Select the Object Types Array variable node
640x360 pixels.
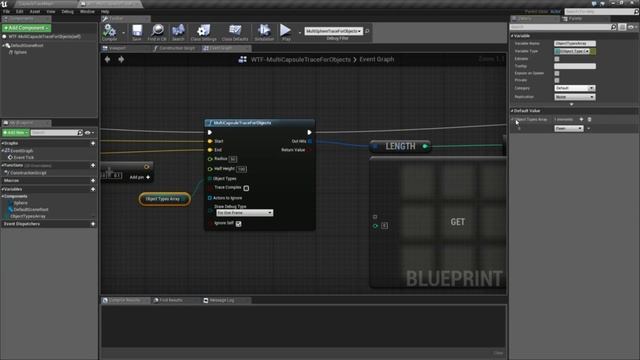pyautogui.click(x=164, y=199)
